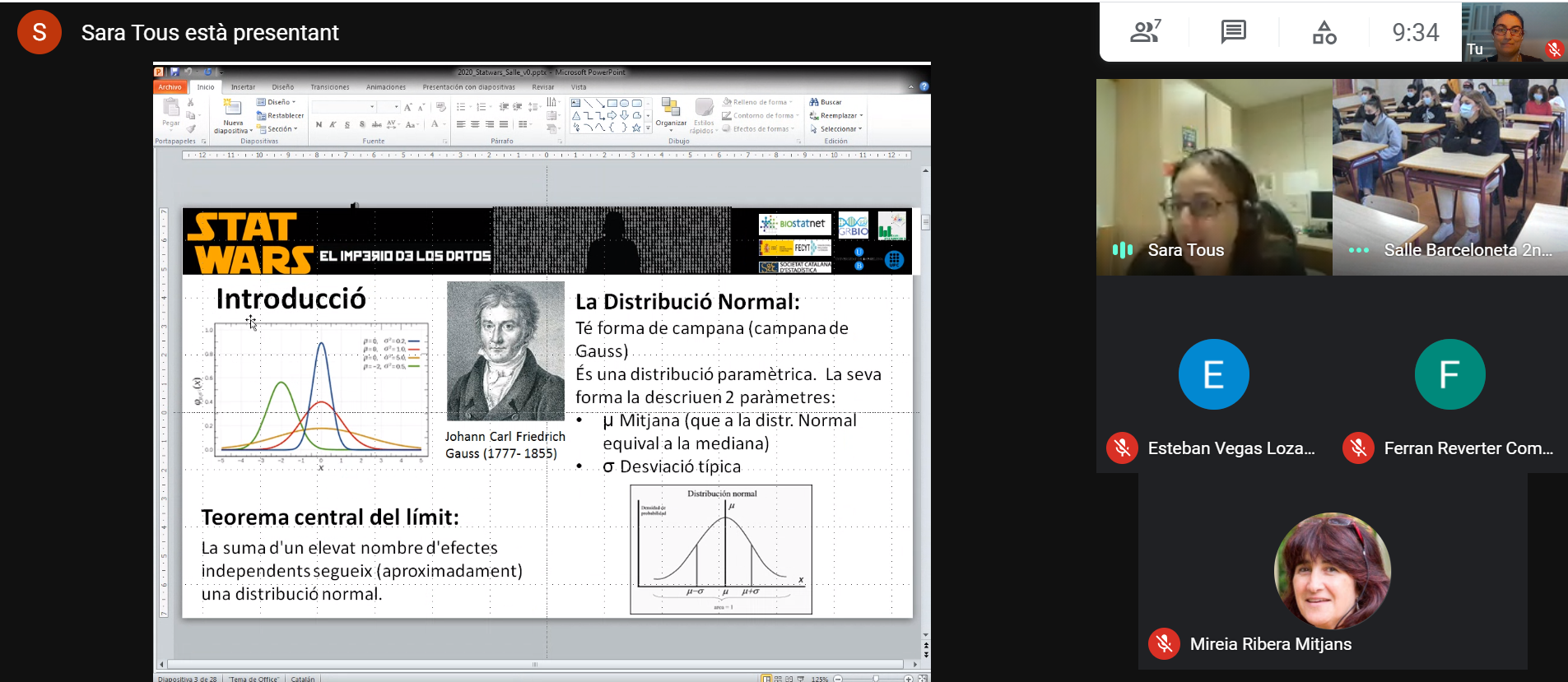Click 125% zoom level button
The height and width of the screenshot is (682, 1568).
(820, 679)
